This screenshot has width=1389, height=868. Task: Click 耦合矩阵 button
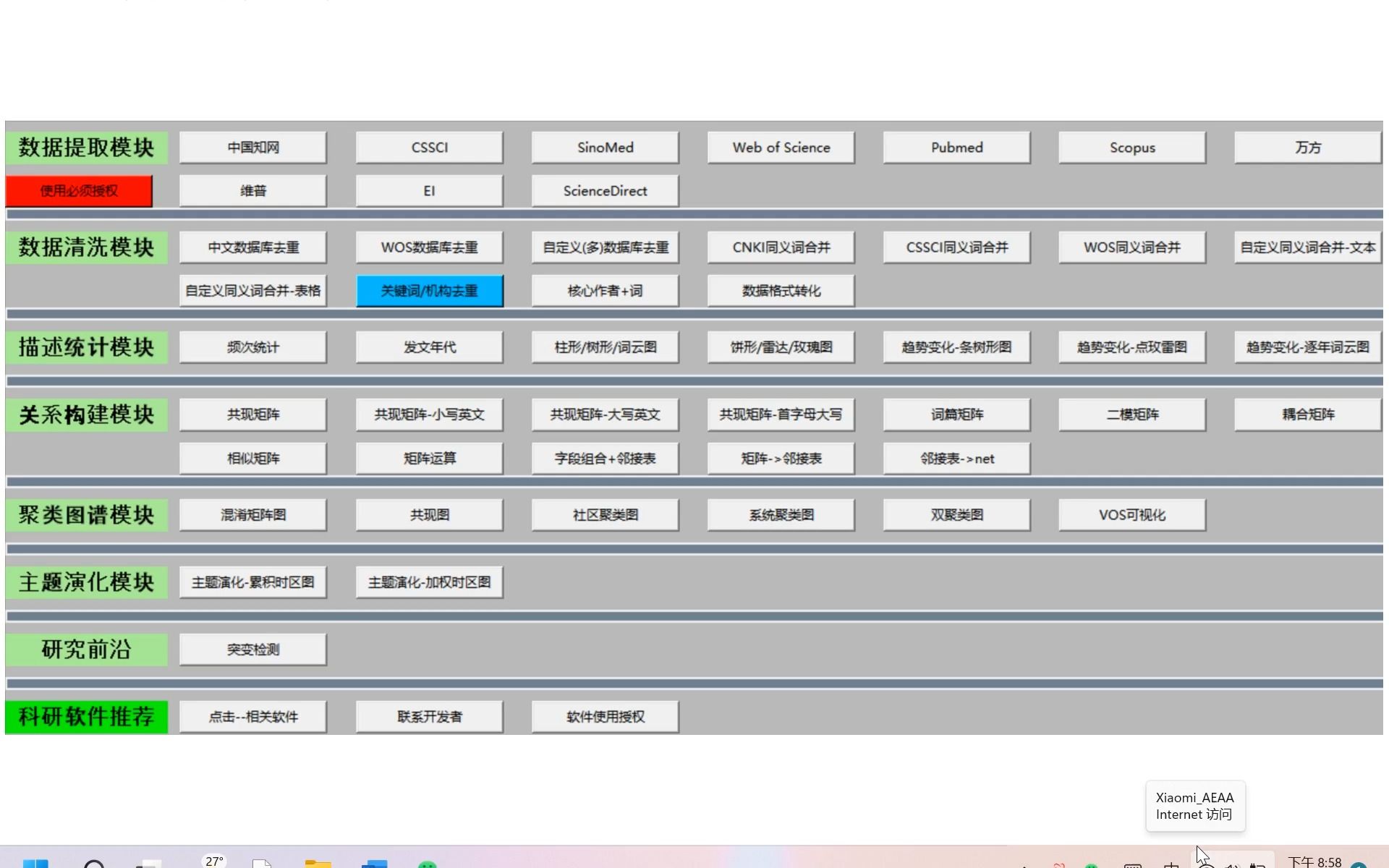tap(1308, 414)
